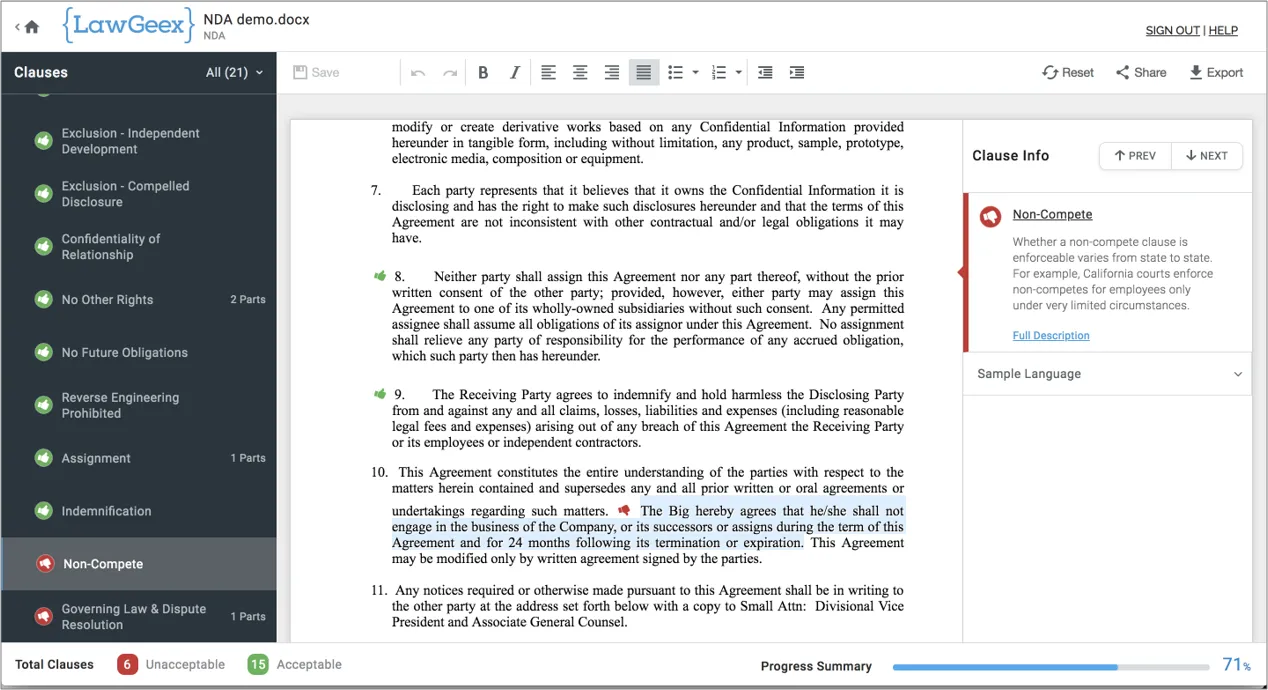Screen dimensions: 1268x690
Task: Select No Other Rights clause
Action: pyautogui.click(x=138, y=300)
